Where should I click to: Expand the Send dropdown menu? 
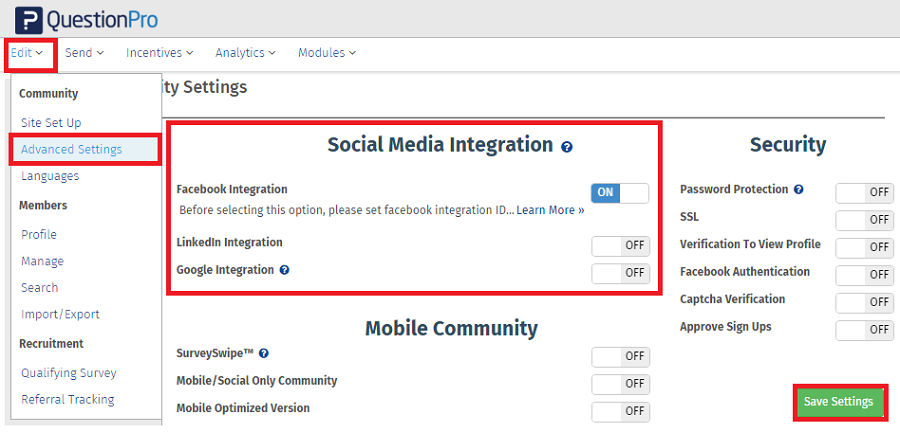83,53
